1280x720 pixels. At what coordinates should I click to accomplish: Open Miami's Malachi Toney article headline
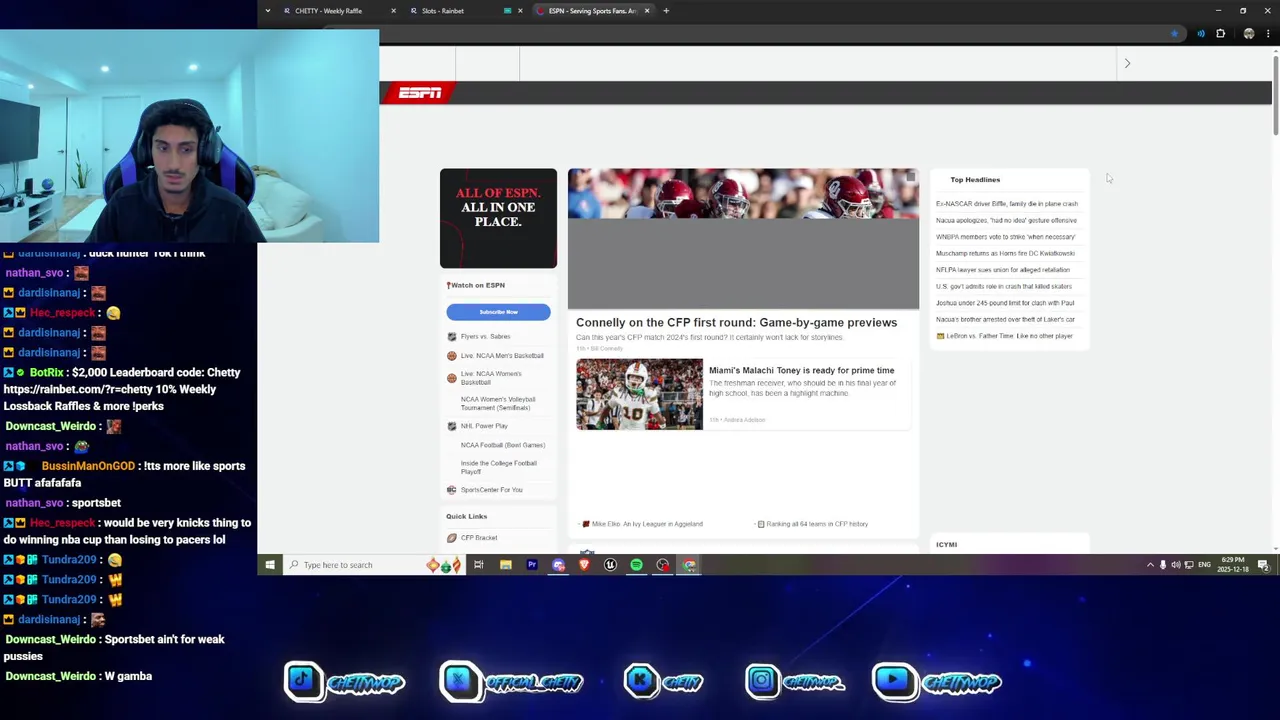pos(801,371)
